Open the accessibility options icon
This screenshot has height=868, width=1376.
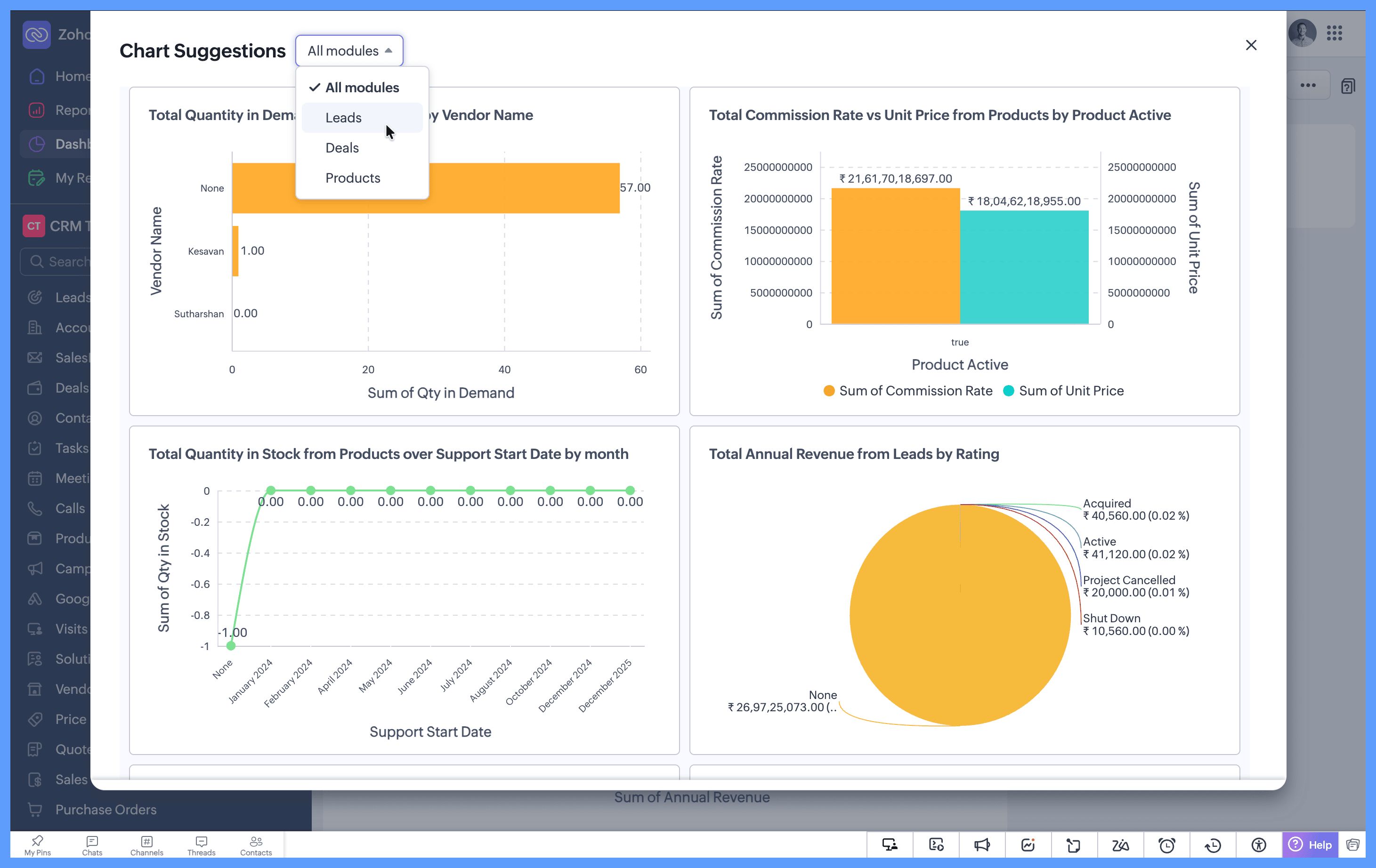(1258, 844)
